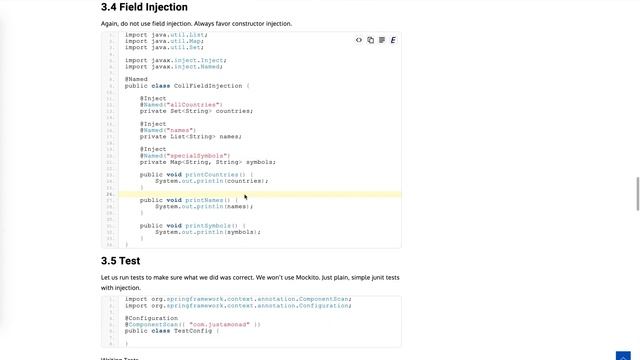640x360 pixels.
Task: Click the ComponentScan import line in test code
Action: click(x=238, y=299)
